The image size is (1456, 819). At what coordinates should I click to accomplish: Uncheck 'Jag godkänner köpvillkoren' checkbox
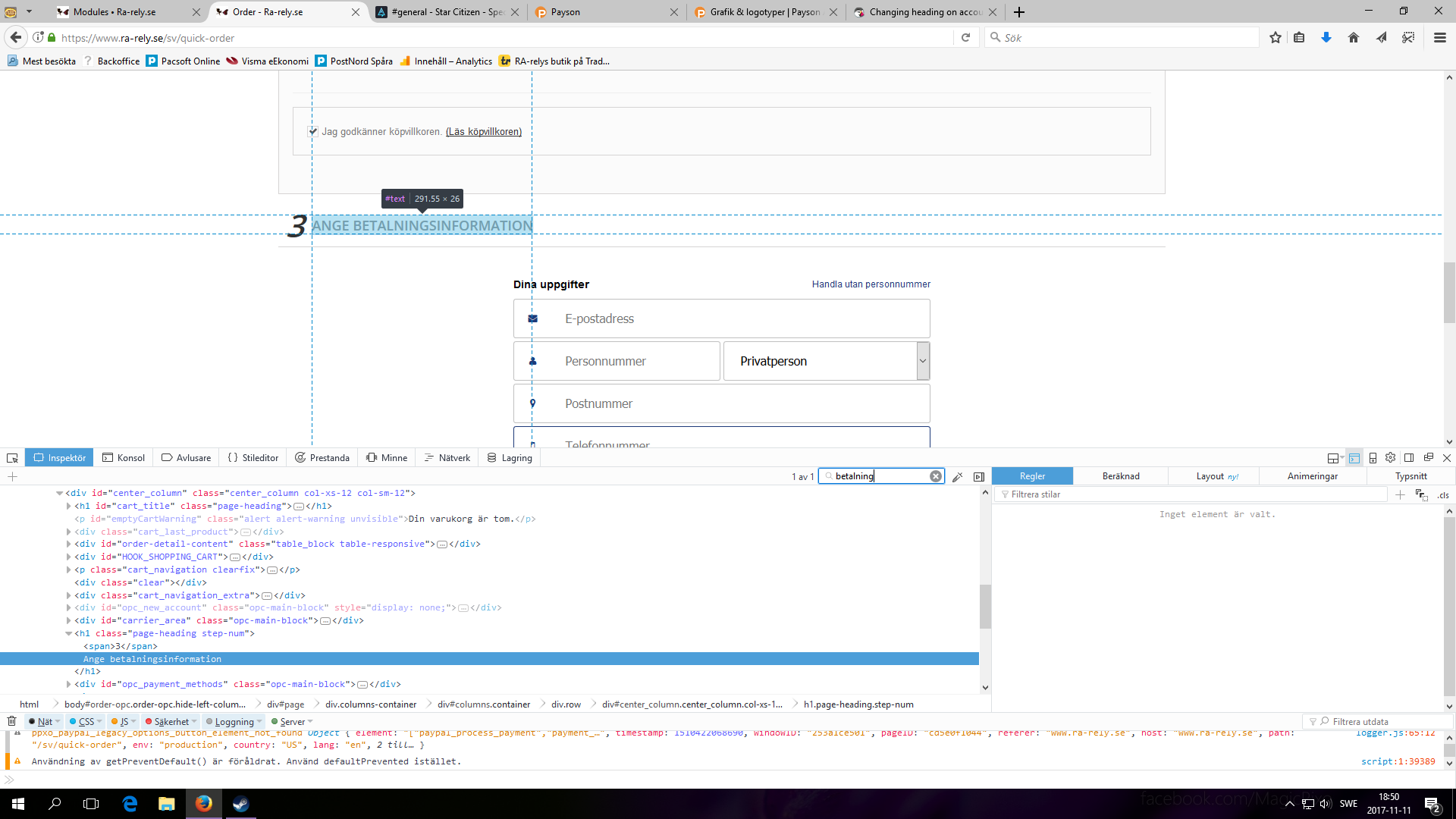tap(312, 131)
